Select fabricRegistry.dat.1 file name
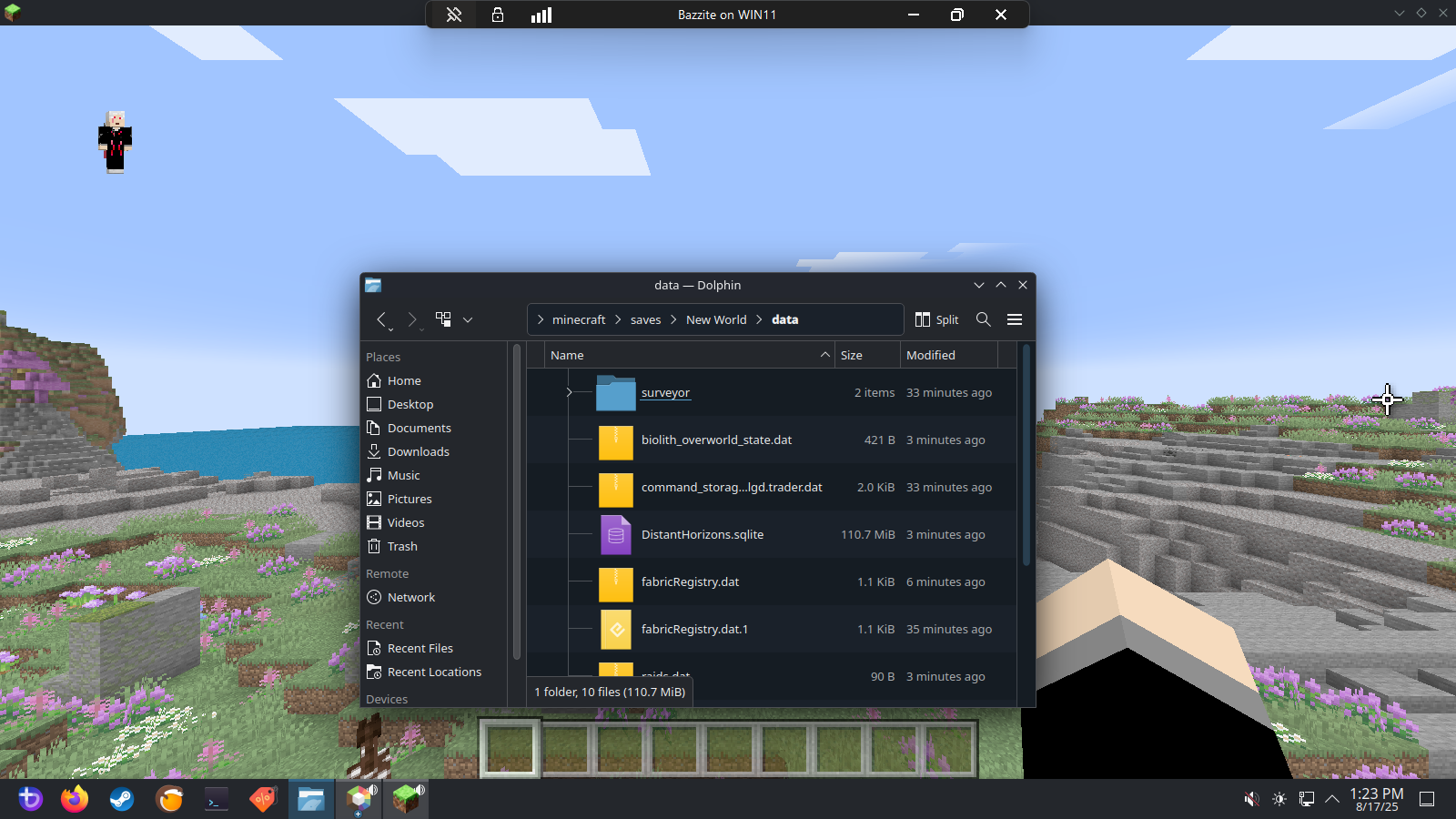The width and height of the screenshot is (1456, 819). tap(694, 630)
